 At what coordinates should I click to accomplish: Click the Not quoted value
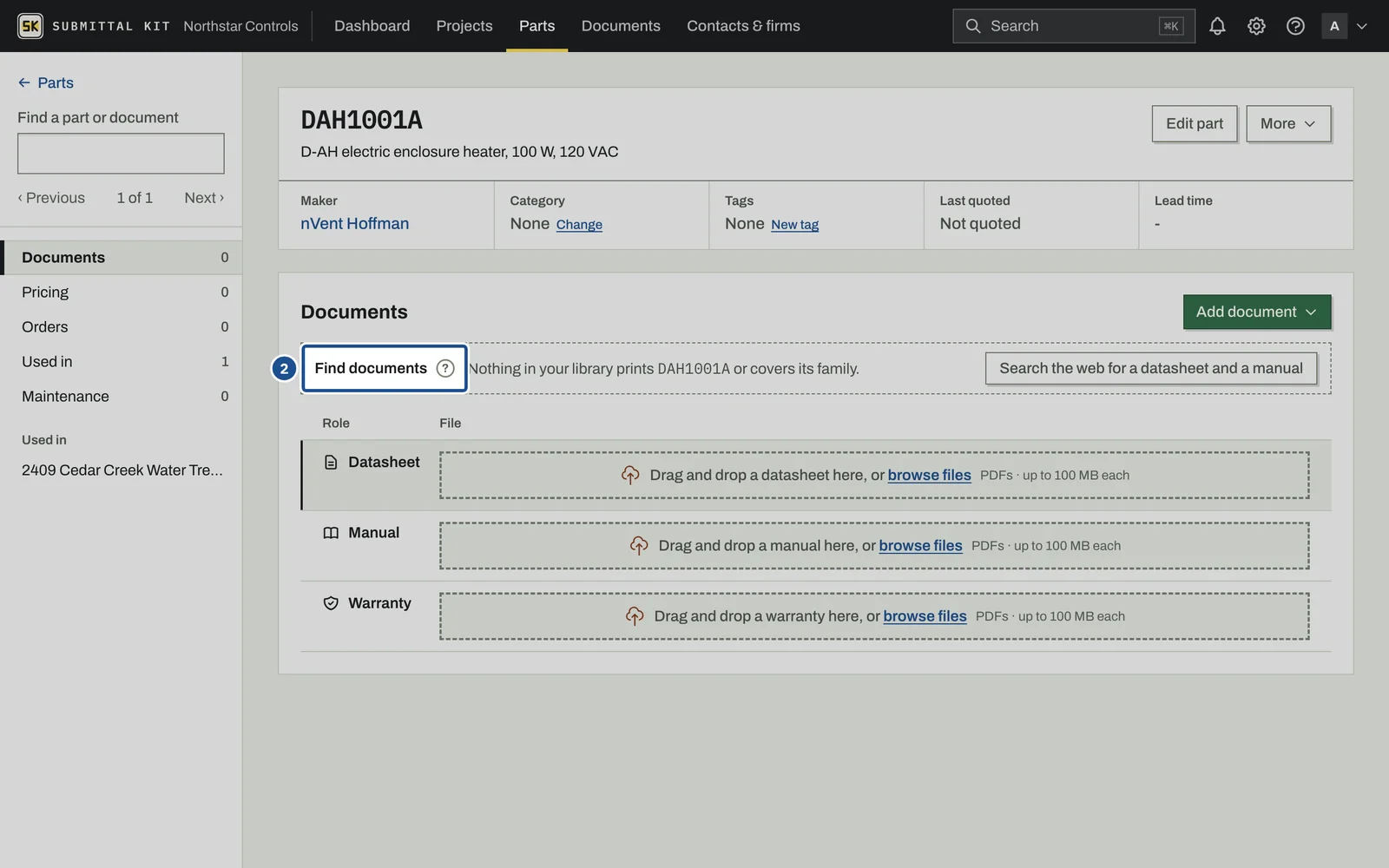[980, 223]
